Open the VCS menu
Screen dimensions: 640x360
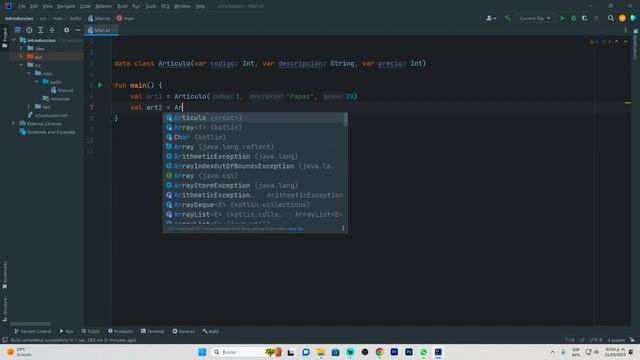(165, 6)
